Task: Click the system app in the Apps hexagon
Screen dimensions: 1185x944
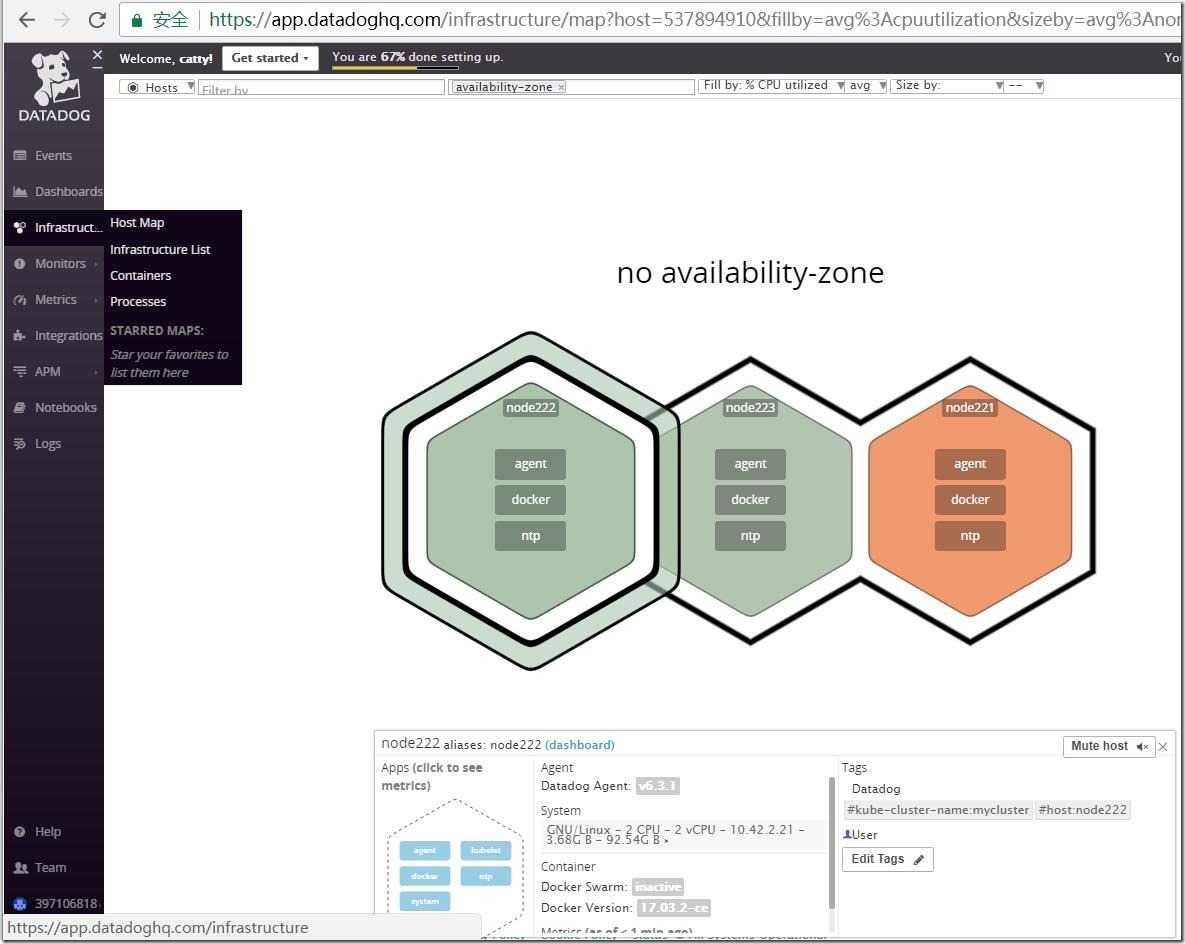Action: coord(425,902)
